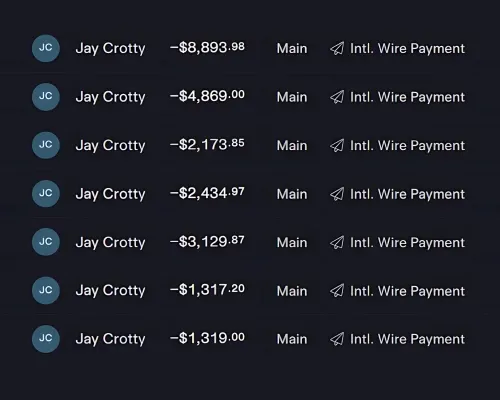Click Intl. Wire Payment label in the −$2,173.85 row
This screenshot has height=400, width=500.
tap(407, 146)
